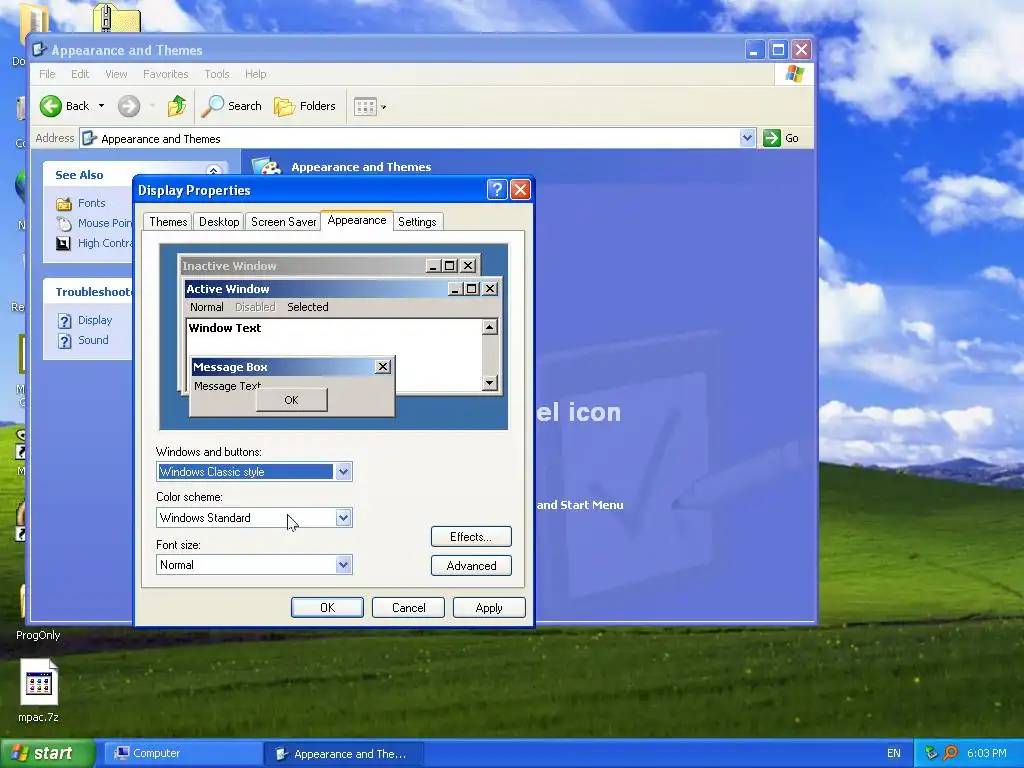Click the preview scrollbar up arrow

(x=490, y=327)
